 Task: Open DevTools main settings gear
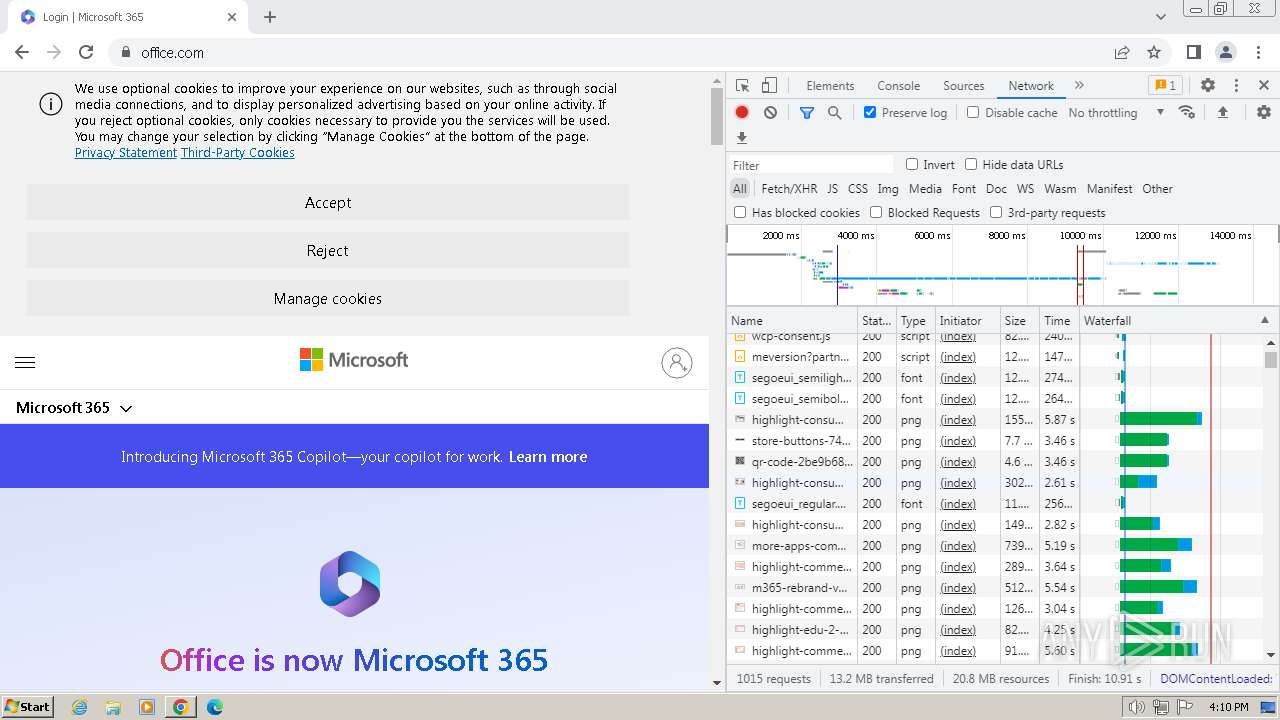[1208, 86]
